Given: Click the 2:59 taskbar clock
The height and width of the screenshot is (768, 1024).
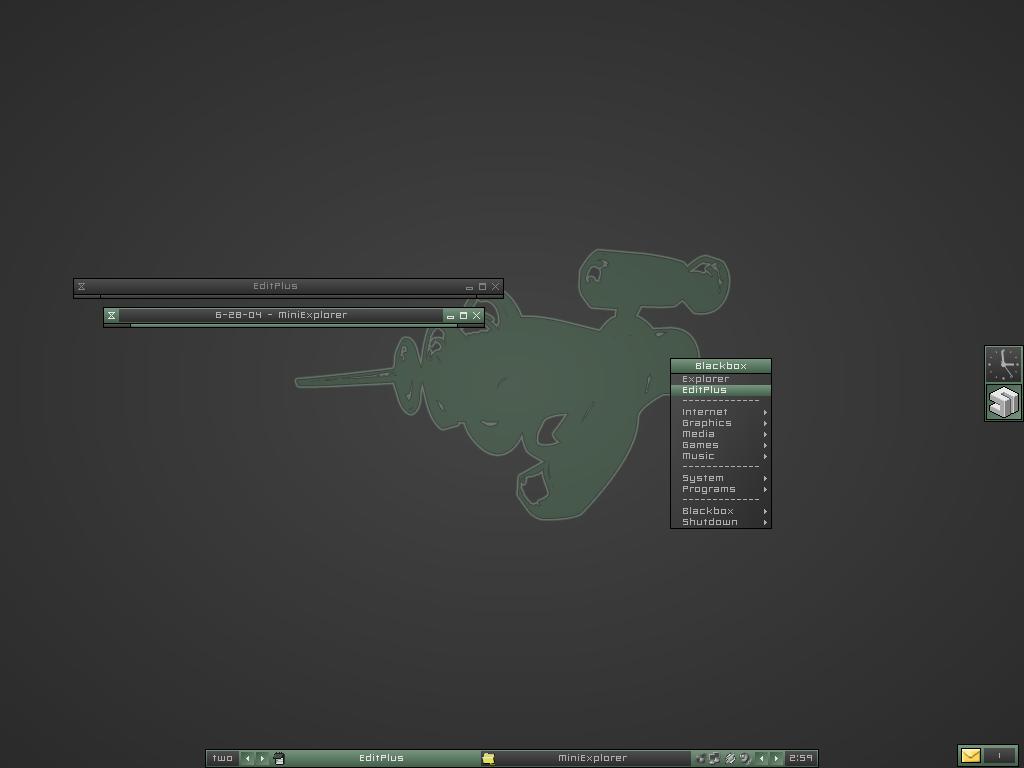Looking at the screenshot, I should pyautogui.click(x=801, y=758).
